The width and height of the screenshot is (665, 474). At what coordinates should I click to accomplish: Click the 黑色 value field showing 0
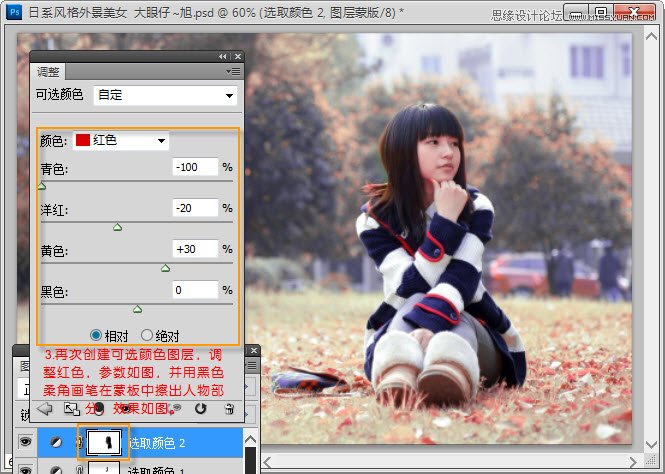click(195, 290)
